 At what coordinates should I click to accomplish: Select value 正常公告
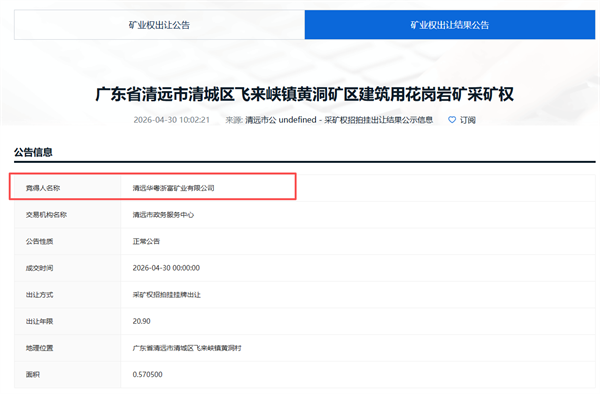[146, 241]
